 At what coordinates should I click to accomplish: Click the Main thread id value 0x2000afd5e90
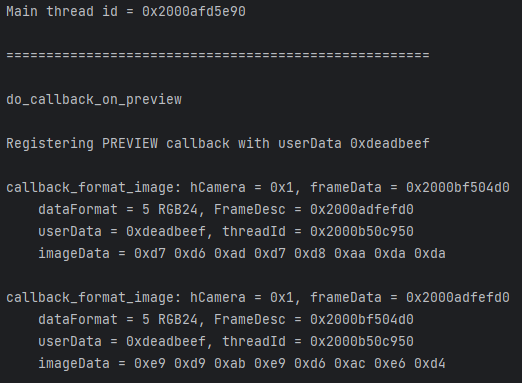(x=194, y=12)
